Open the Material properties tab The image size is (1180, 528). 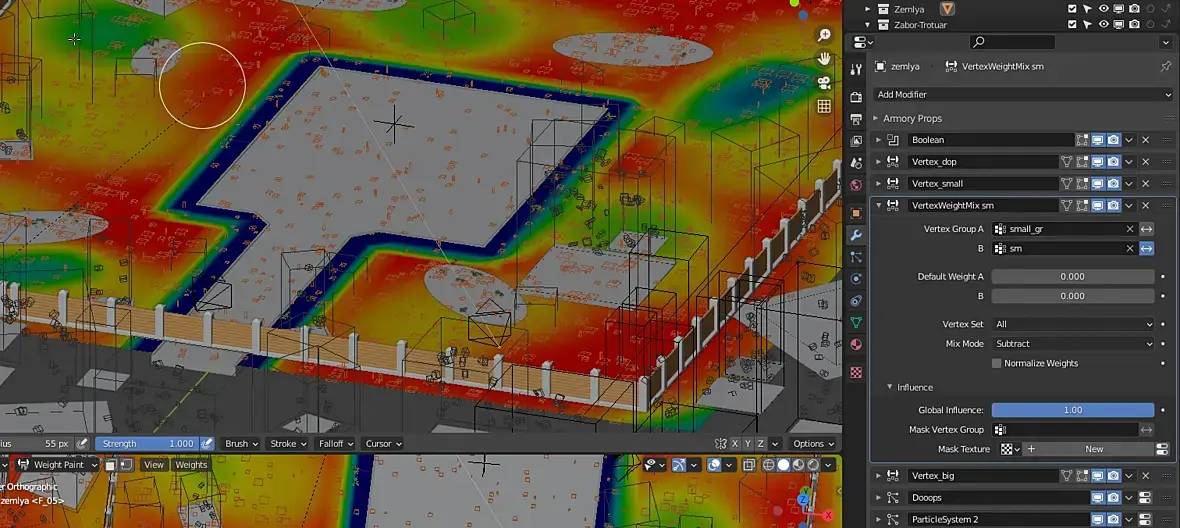(856, 344)
